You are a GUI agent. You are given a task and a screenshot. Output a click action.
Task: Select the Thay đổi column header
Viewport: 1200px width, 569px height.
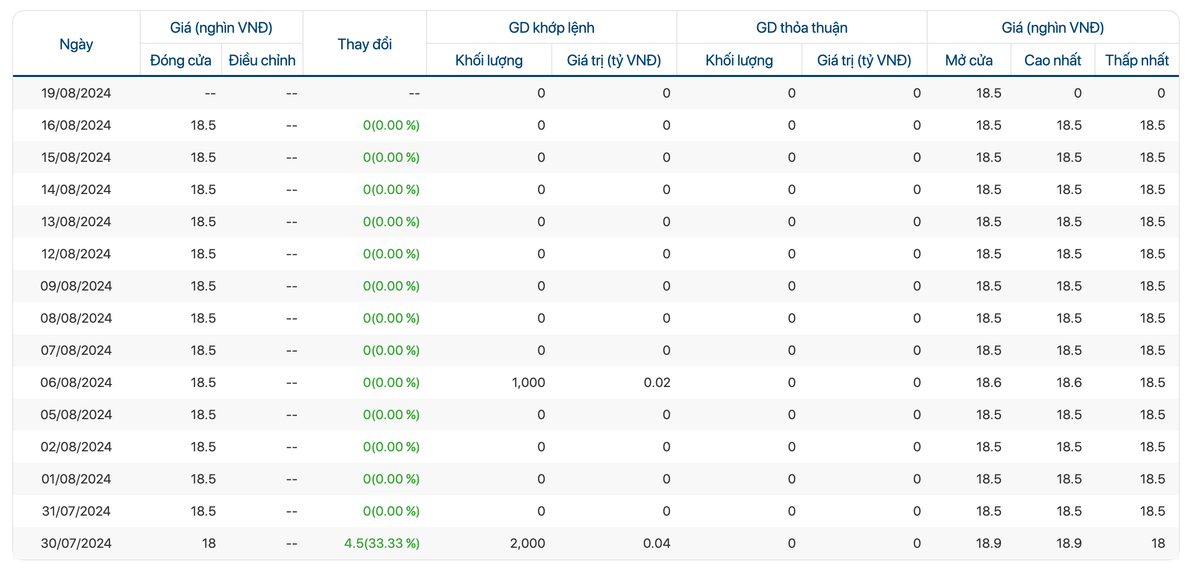[365, 44]
